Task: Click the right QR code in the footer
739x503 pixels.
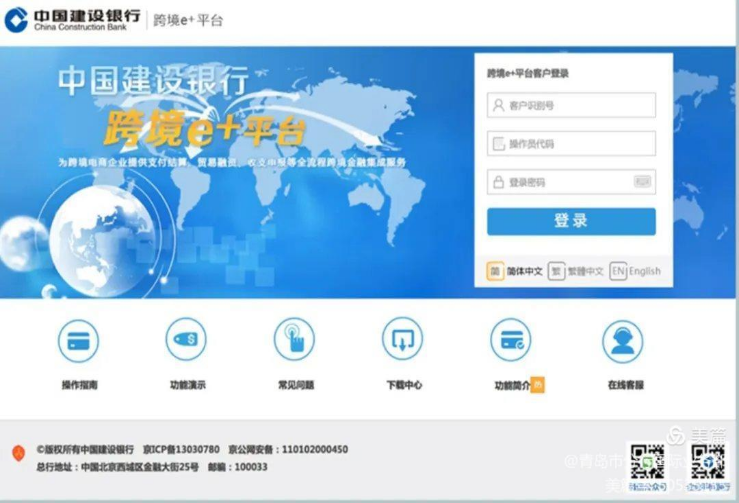Action: (x=708, y=462)
